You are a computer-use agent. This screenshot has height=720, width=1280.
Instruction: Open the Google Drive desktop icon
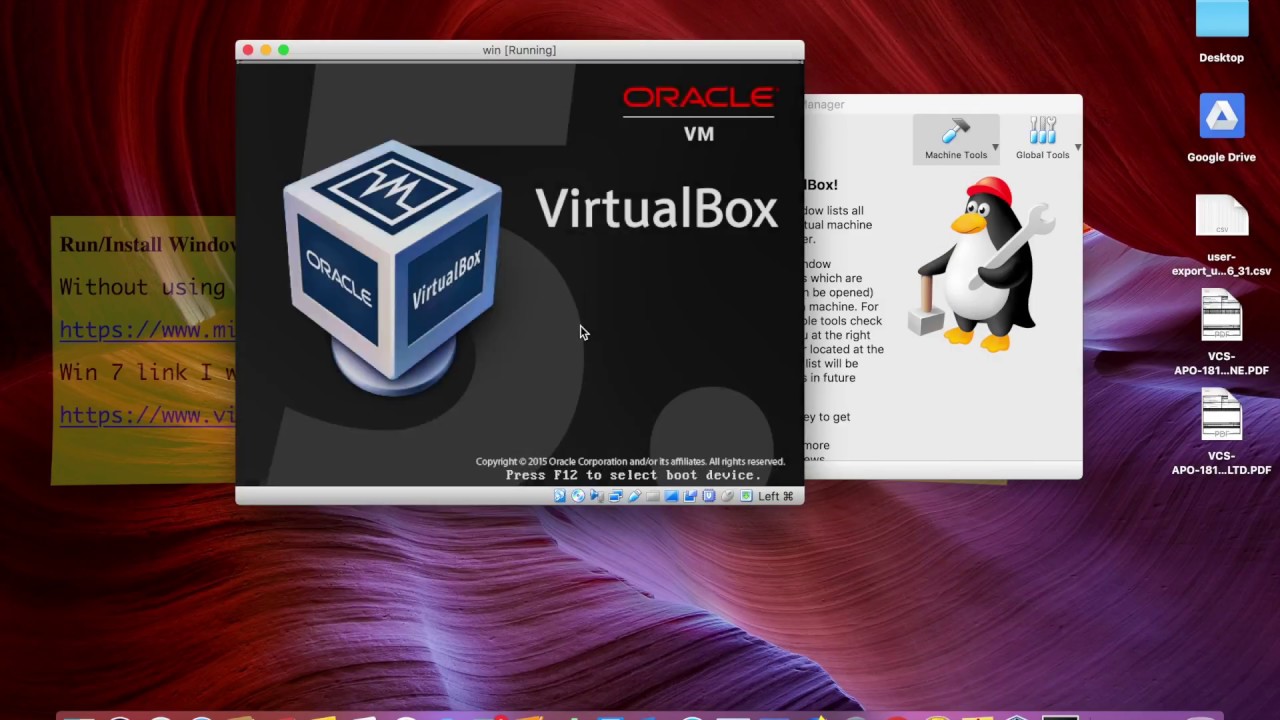(x=1222, y=118)
